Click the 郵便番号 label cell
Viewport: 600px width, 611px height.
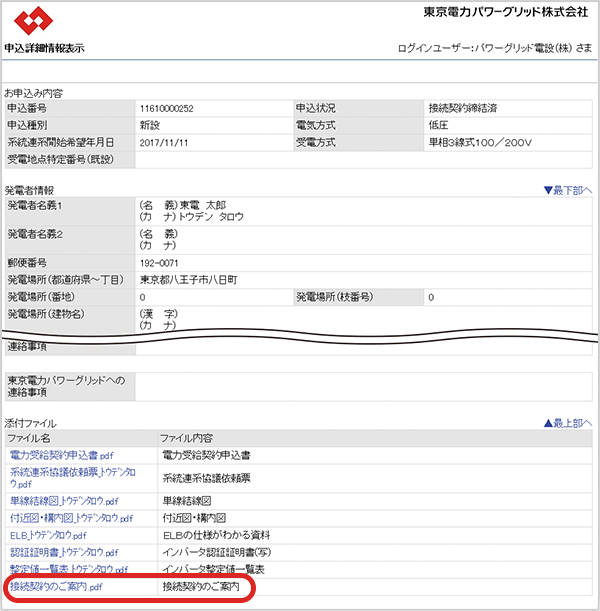[x=70, y=263]
